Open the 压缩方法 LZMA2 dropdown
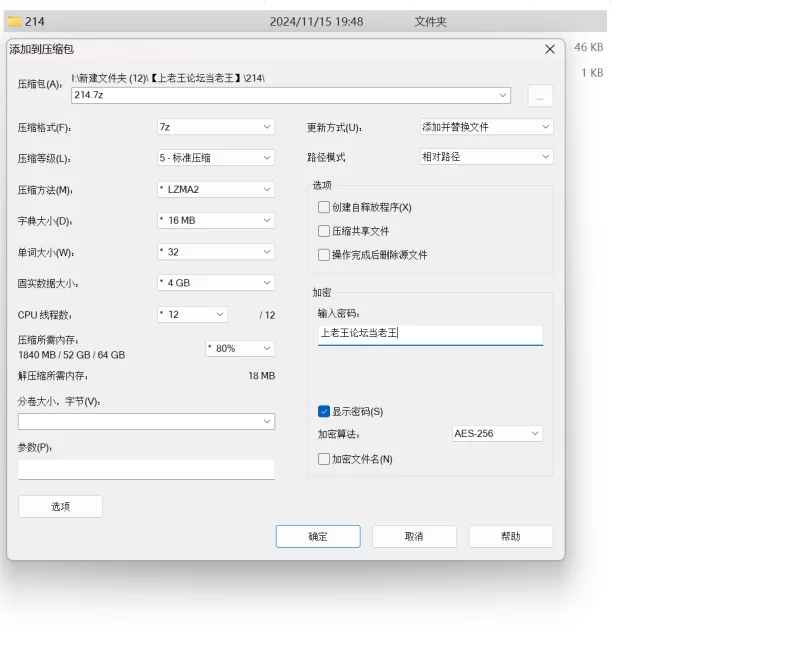800x656 pixels. (216, 190)
